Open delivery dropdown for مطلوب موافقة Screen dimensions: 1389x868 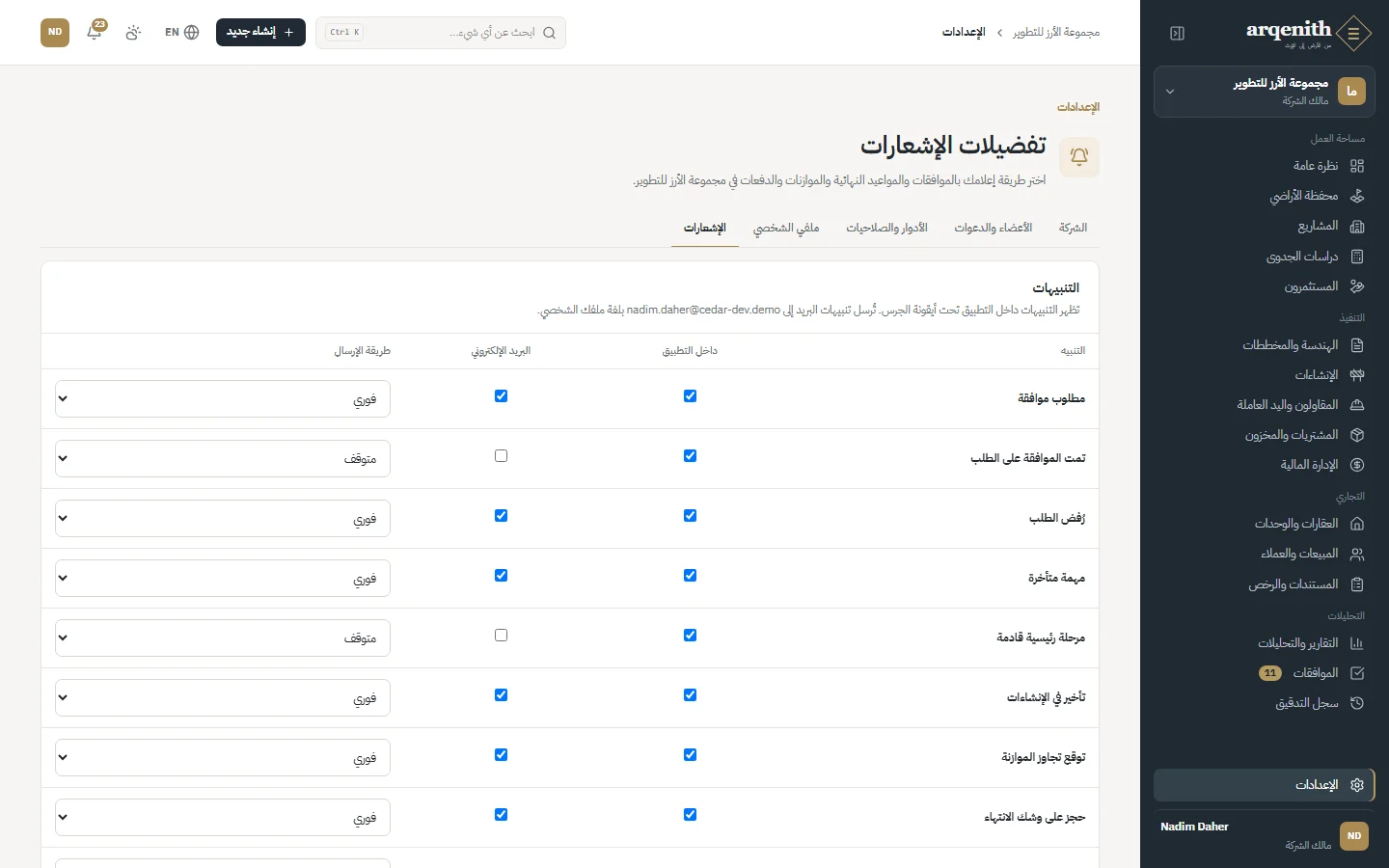click(223, 399)
